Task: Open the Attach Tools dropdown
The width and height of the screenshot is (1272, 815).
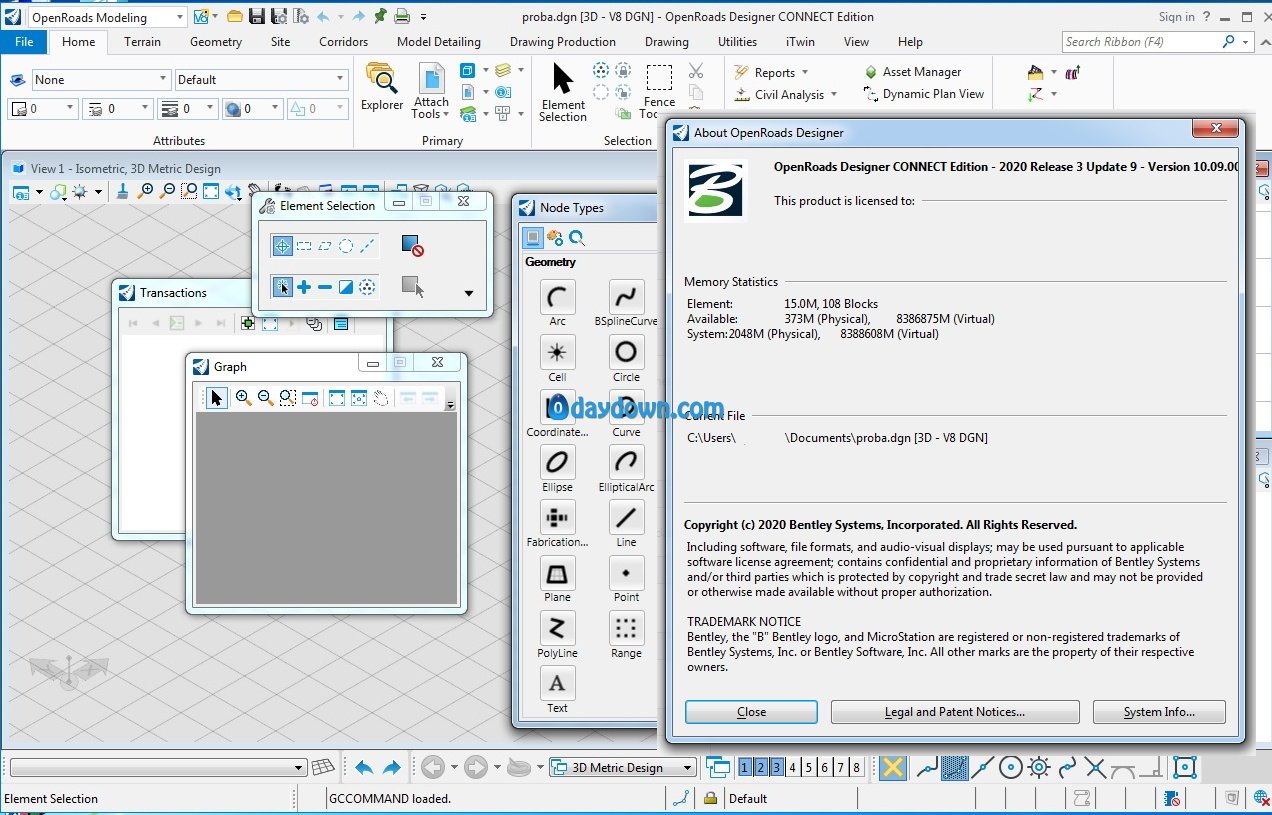Action: point(431,92)
